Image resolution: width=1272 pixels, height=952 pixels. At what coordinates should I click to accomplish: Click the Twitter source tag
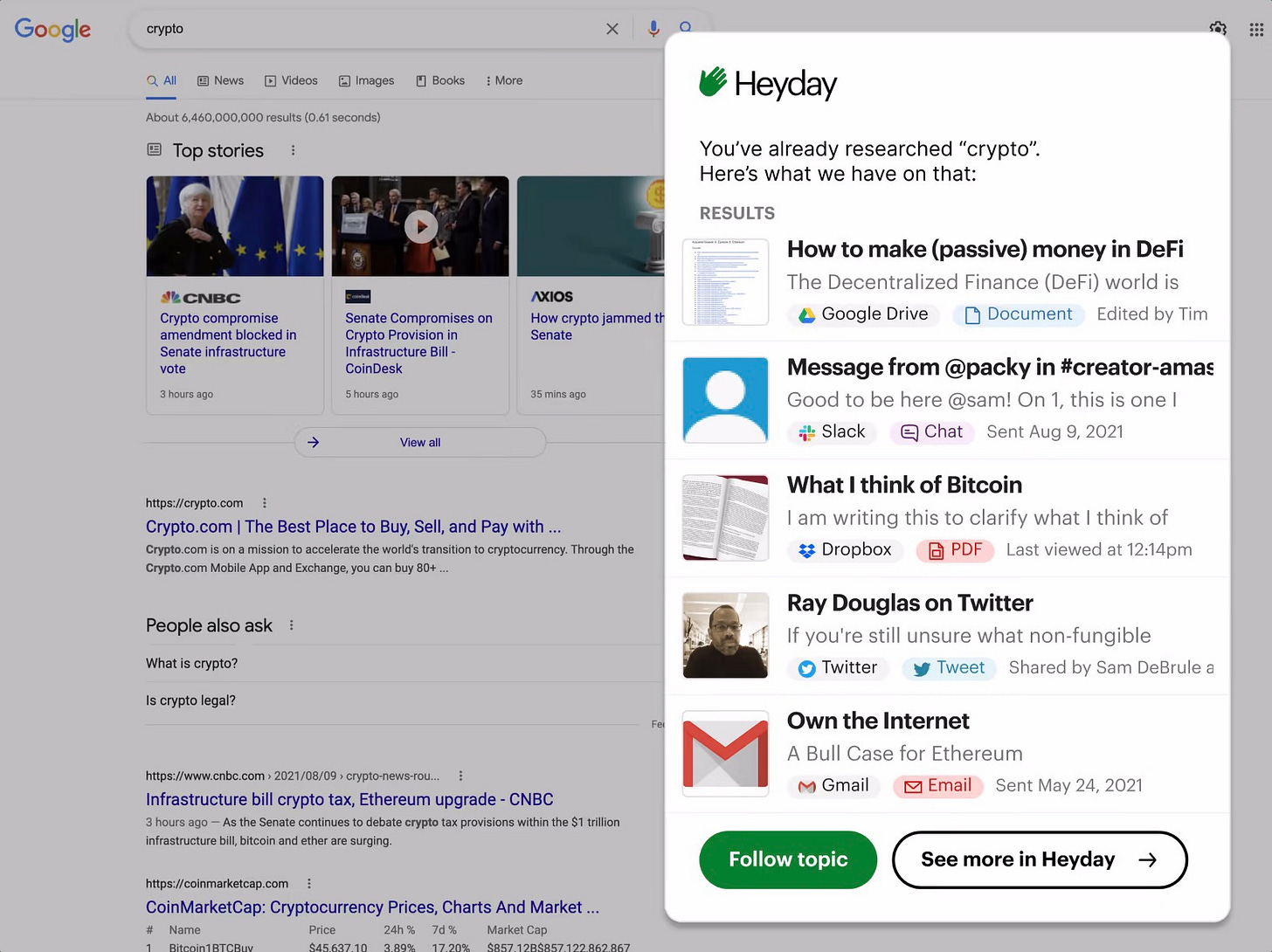(x=838, y=668)
